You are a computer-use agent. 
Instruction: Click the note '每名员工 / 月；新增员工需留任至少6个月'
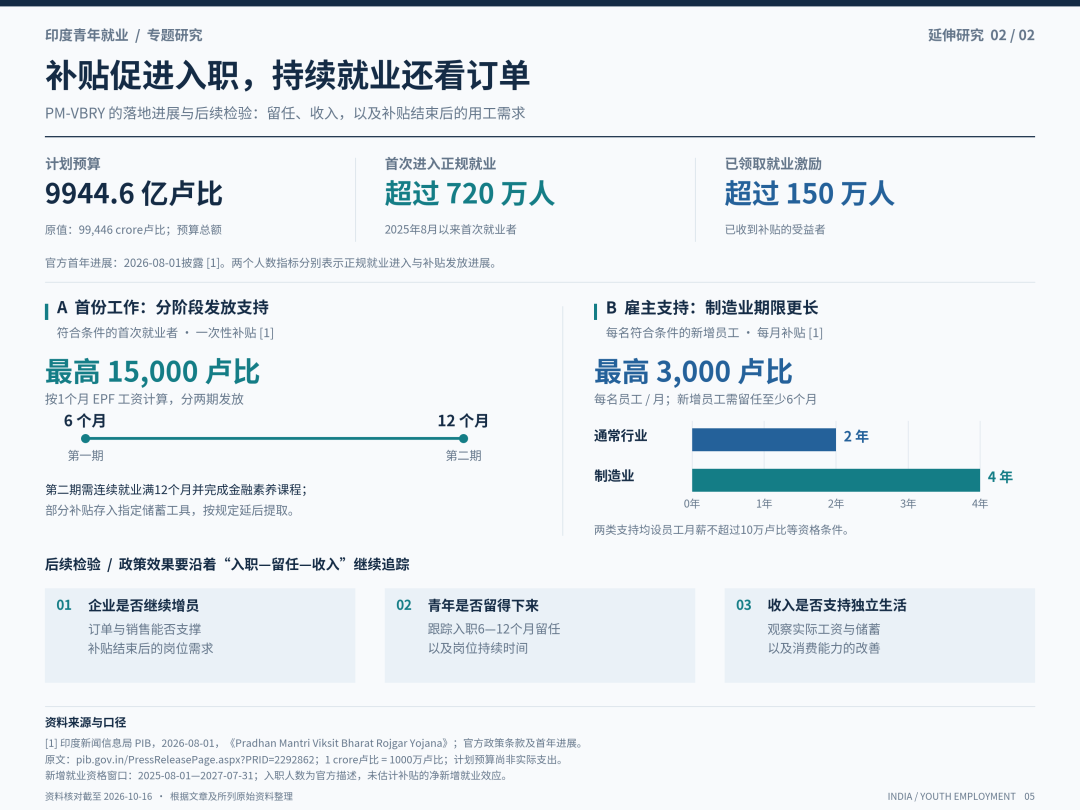[x=705, y=399]
